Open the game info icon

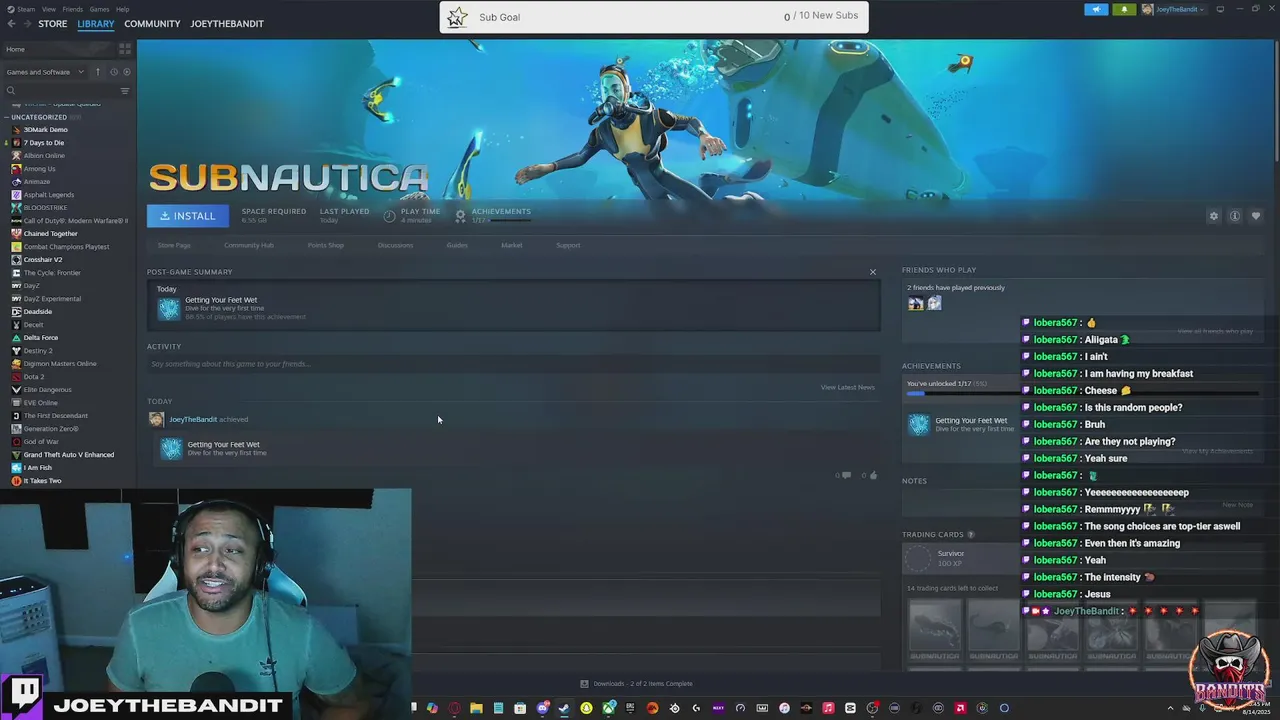coord(1235,216)
